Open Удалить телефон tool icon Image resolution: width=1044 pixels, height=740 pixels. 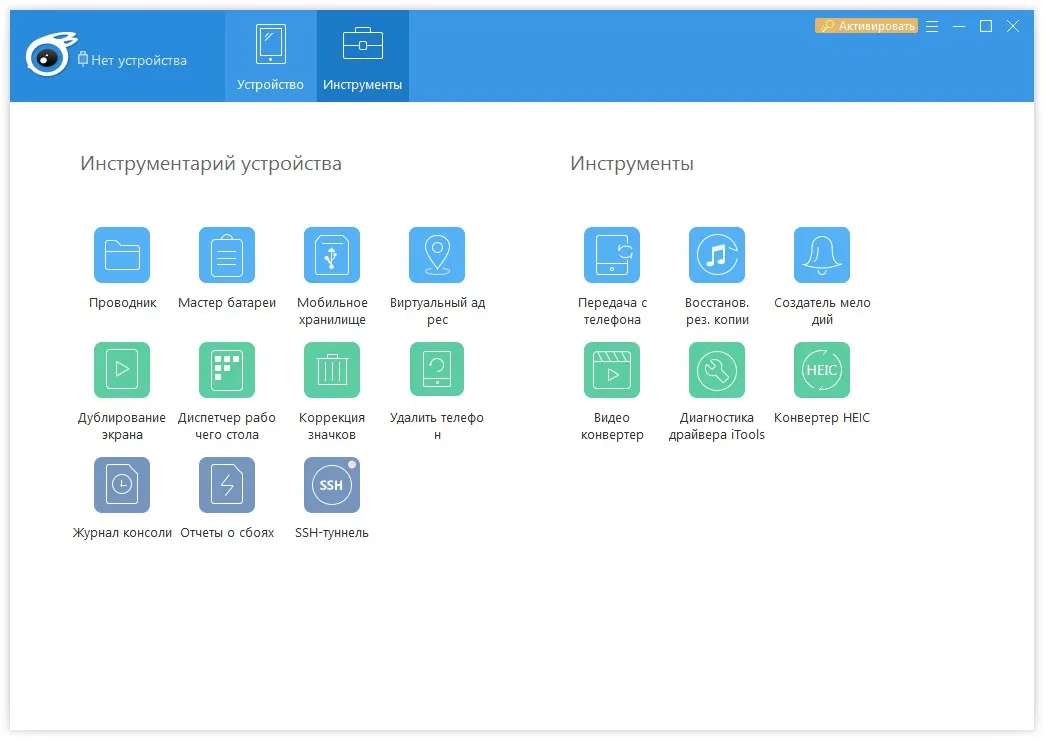[x=437, y=370]
